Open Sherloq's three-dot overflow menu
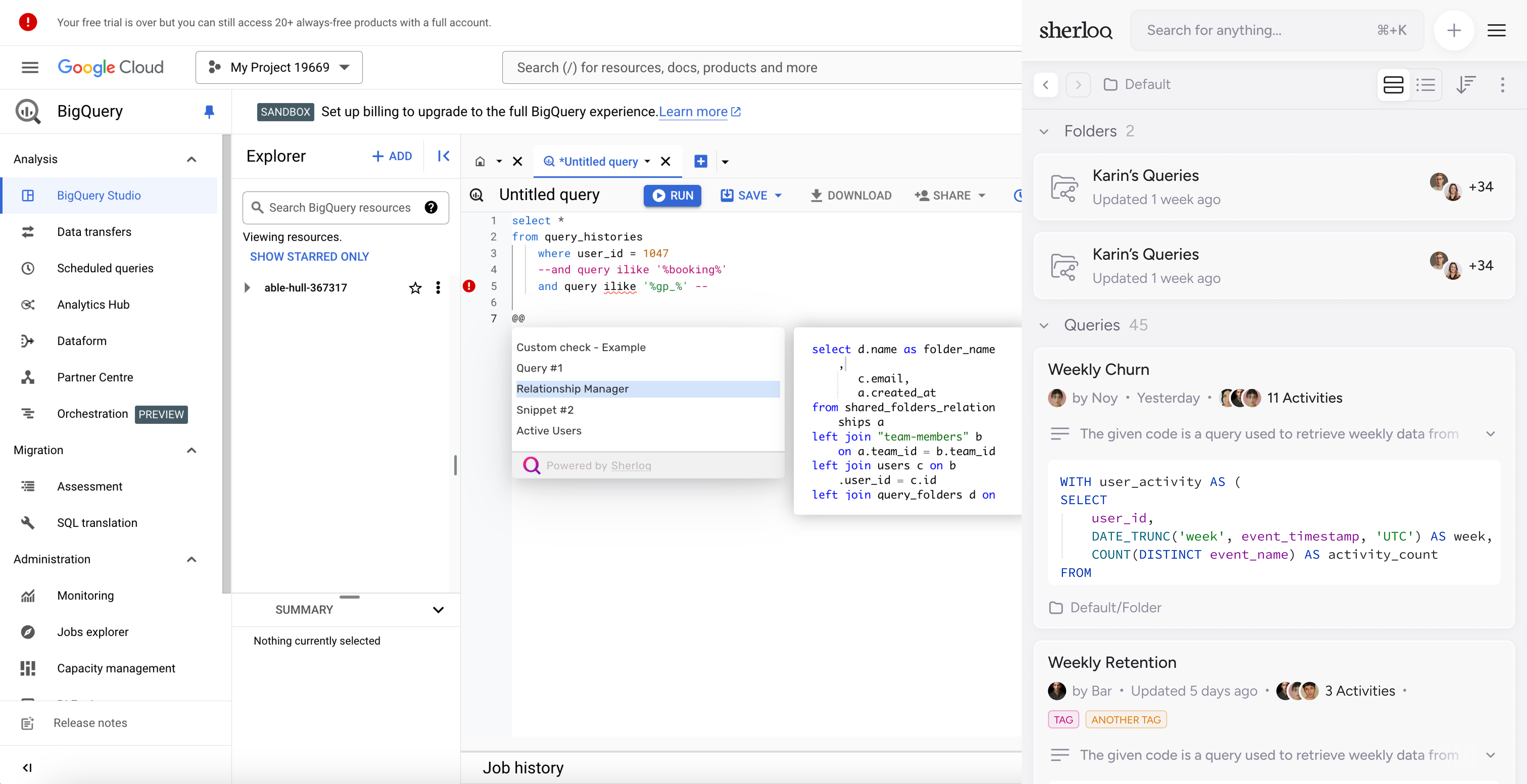This screenshot has height=784, width=1527. [x=1503, y=85]
